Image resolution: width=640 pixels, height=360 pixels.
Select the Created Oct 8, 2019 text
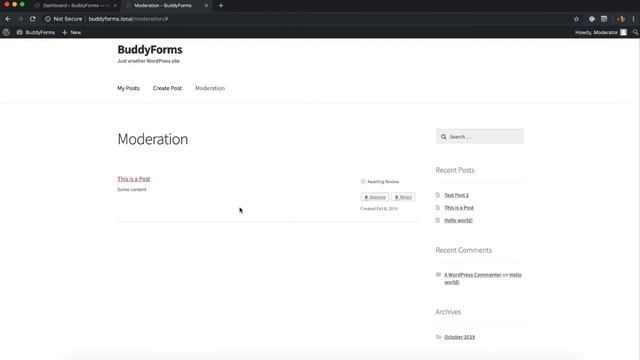[x=379, y=209]
